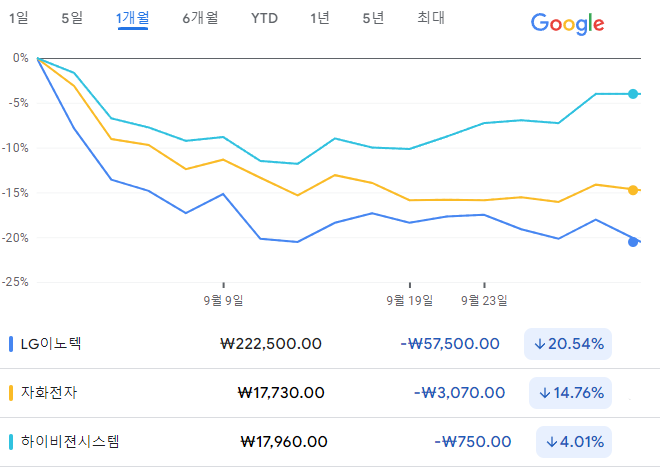
Task: Switch to the 5일 tab
Action: (x=72, y=18)
